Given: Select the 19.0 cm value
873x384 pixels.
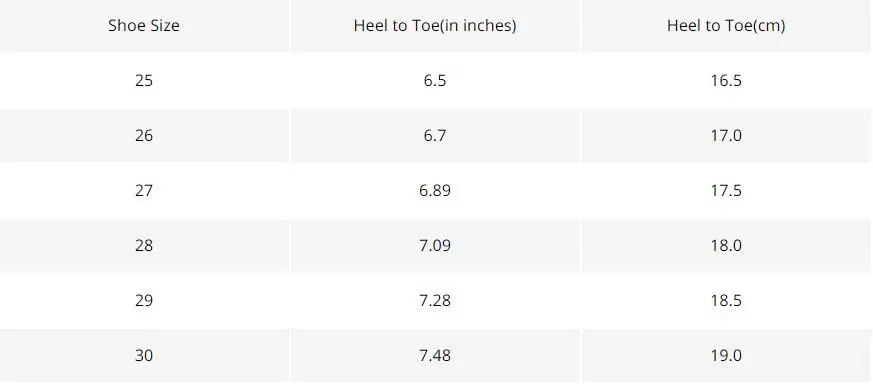Looking at the screenshot, I should tap(726, 356).
